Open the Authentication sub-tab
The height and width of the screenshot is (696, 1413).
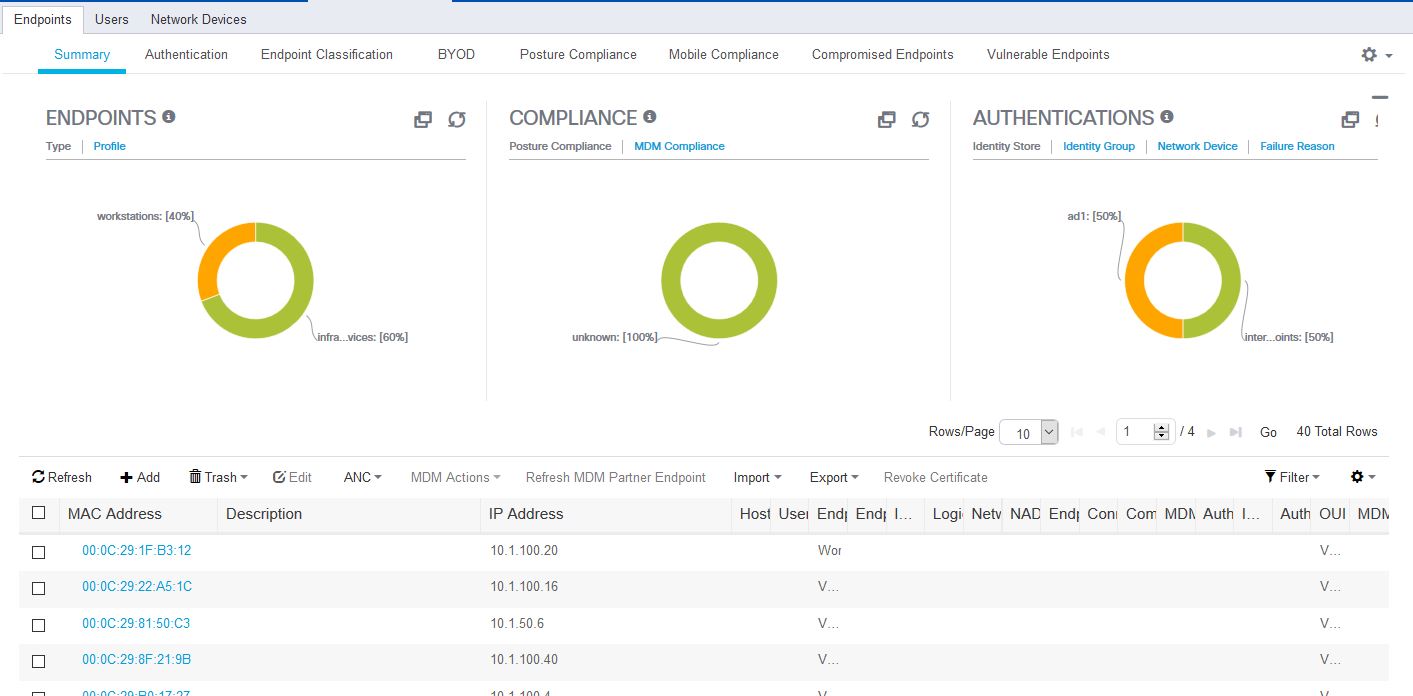(186, 54)
